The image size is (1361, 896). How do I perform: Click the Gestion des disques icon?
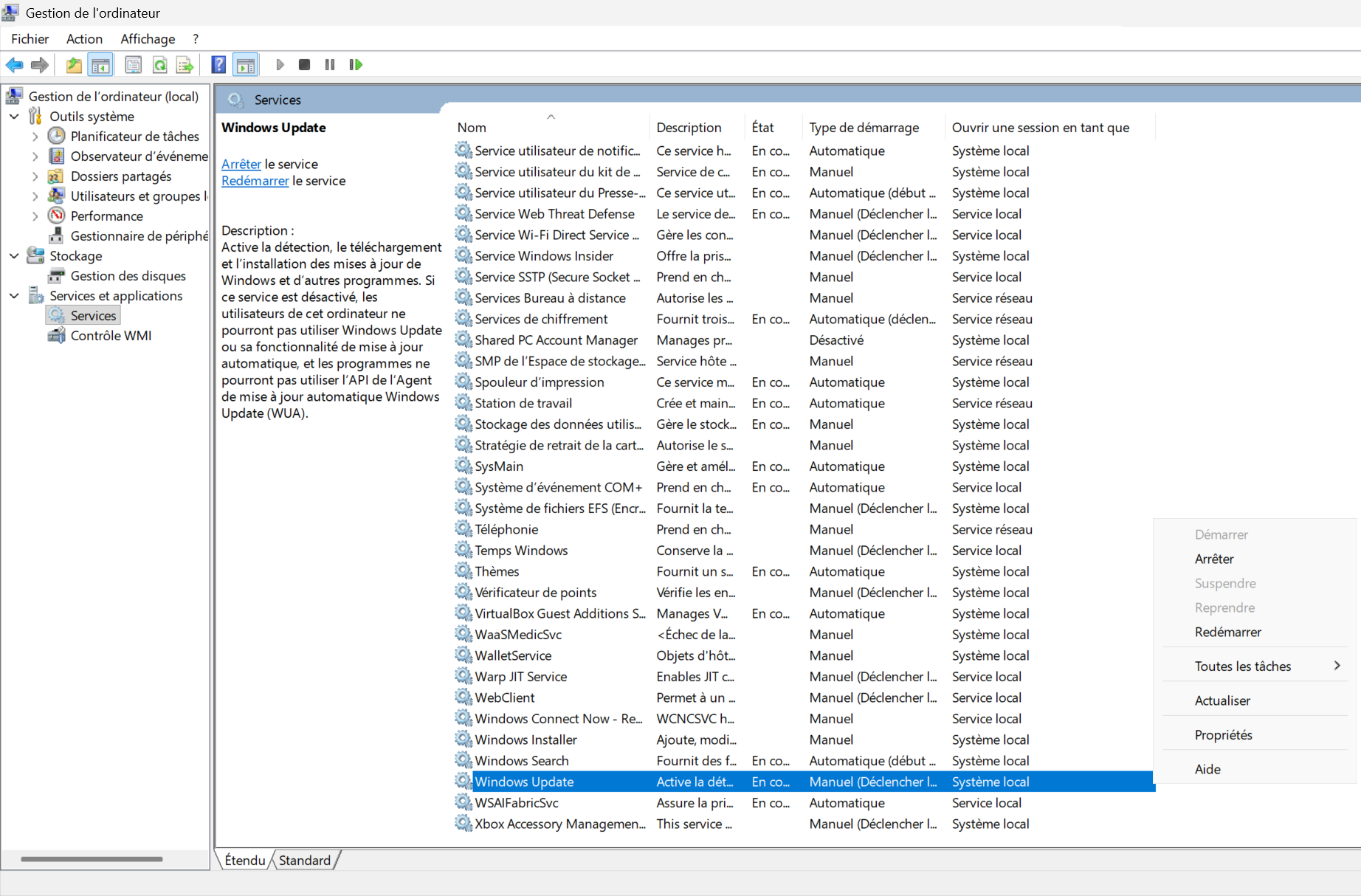pyautogui.click(x=56, y=275)
